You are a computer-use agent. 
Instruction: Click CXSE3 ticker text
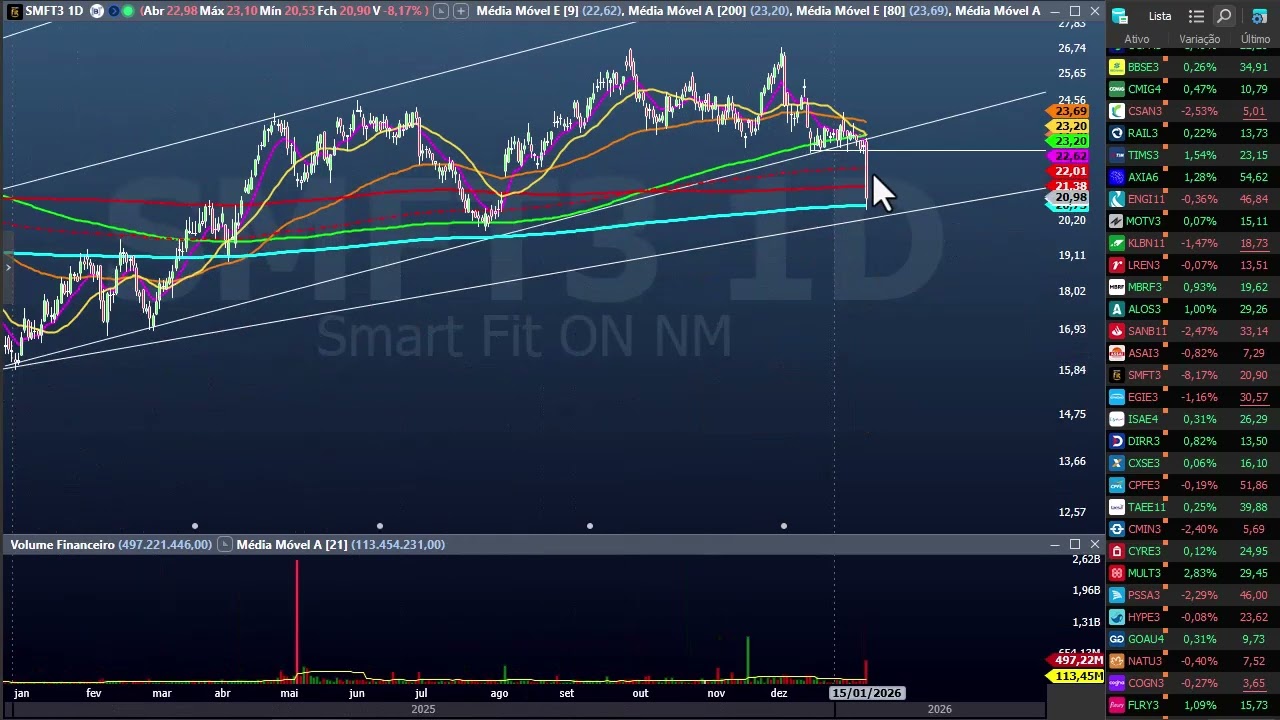click(x=1144, y=463)
